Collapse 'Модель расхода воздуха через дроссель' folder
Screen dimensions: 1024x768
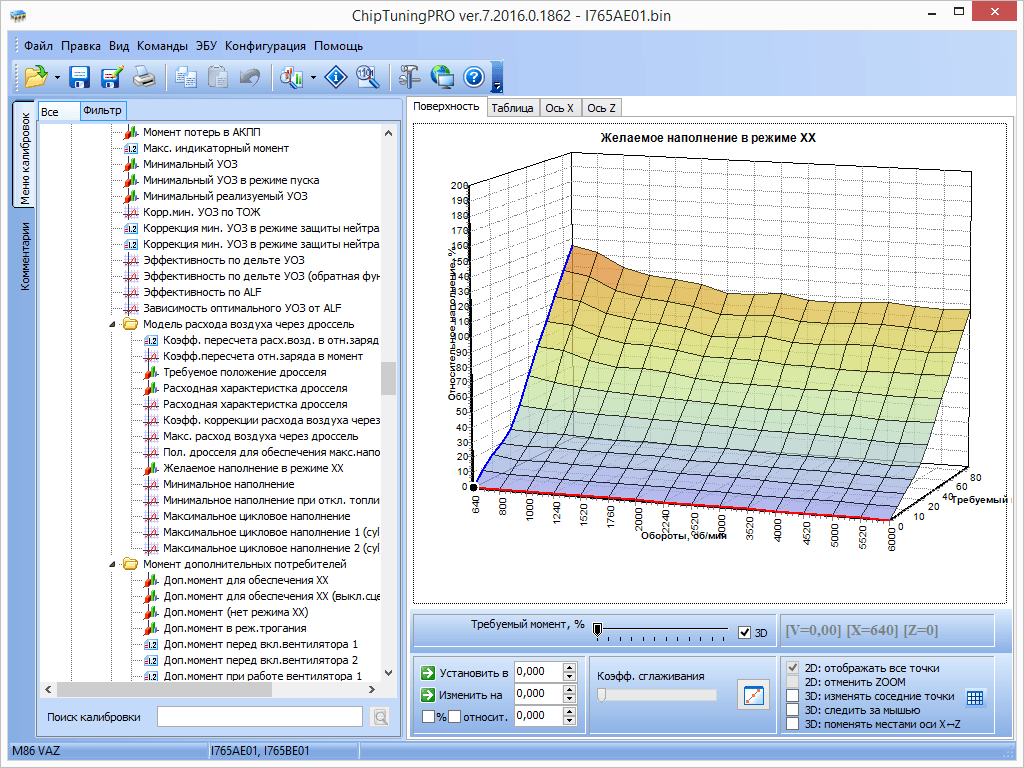coord(112,324)
